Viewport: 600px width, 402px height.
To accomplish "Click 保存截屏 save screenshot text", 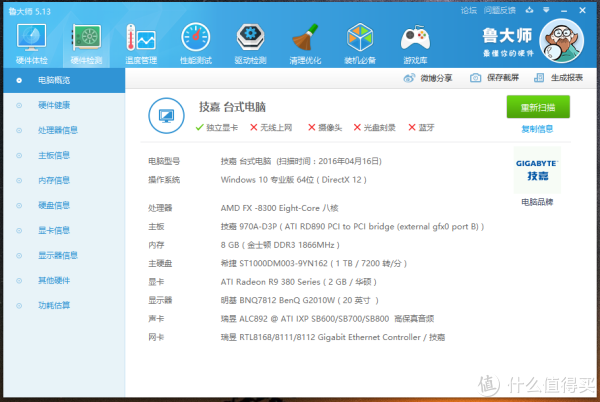I will coord(503,78).
